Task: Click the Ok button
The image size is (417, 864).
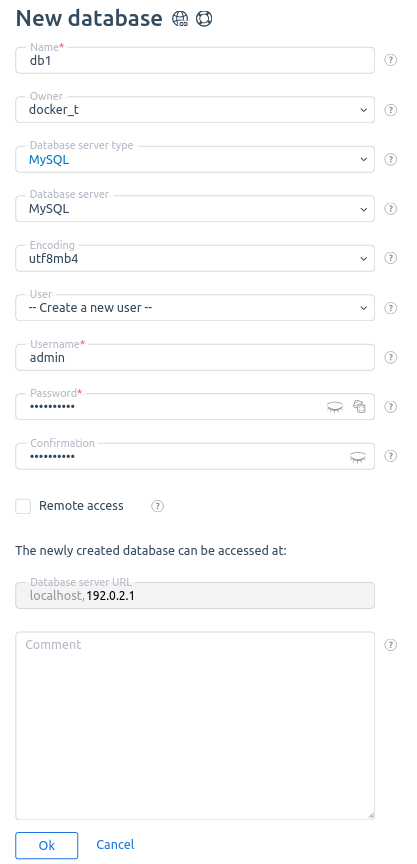Action: point(47,845)
